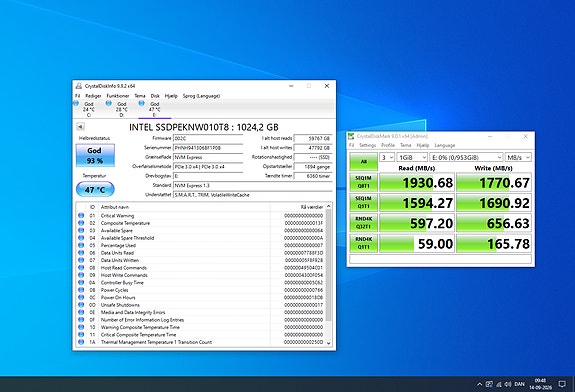Open the unit dropdown showing MB/s
The height and width of the screenshot is (392, 575).
[x=518, y=157]
